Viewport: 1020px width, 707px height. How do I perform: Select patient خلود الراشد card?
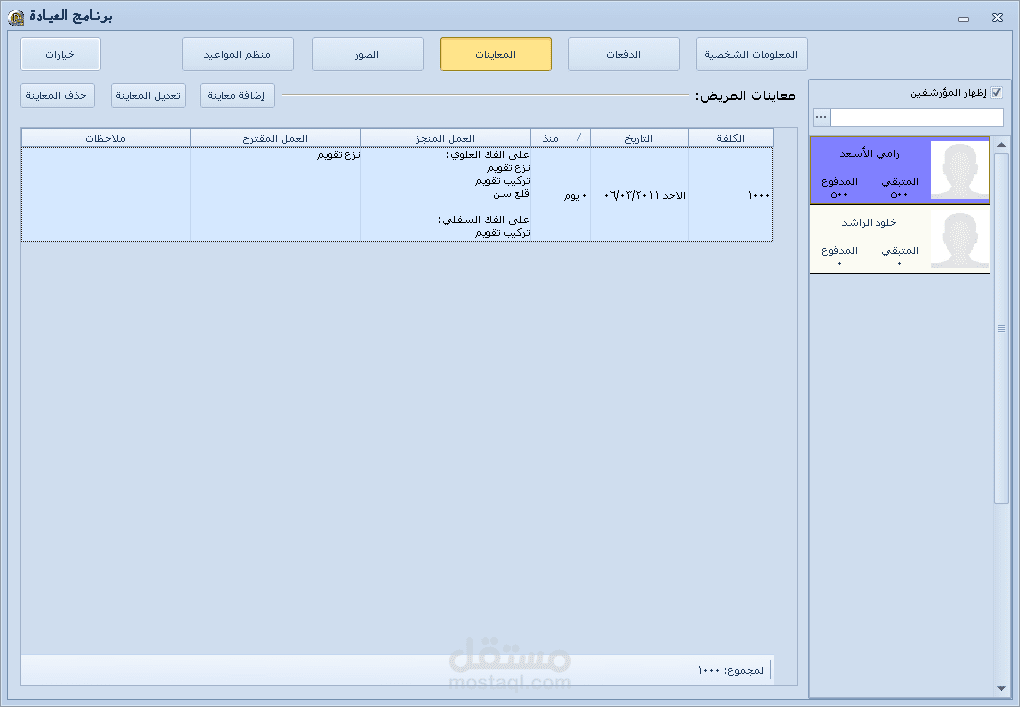coord(900,239)
